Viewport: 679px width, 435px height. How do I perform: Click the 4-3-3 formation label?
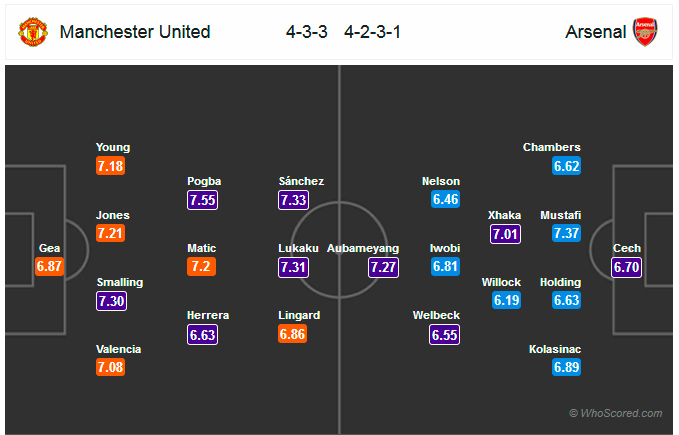[307, 32]
